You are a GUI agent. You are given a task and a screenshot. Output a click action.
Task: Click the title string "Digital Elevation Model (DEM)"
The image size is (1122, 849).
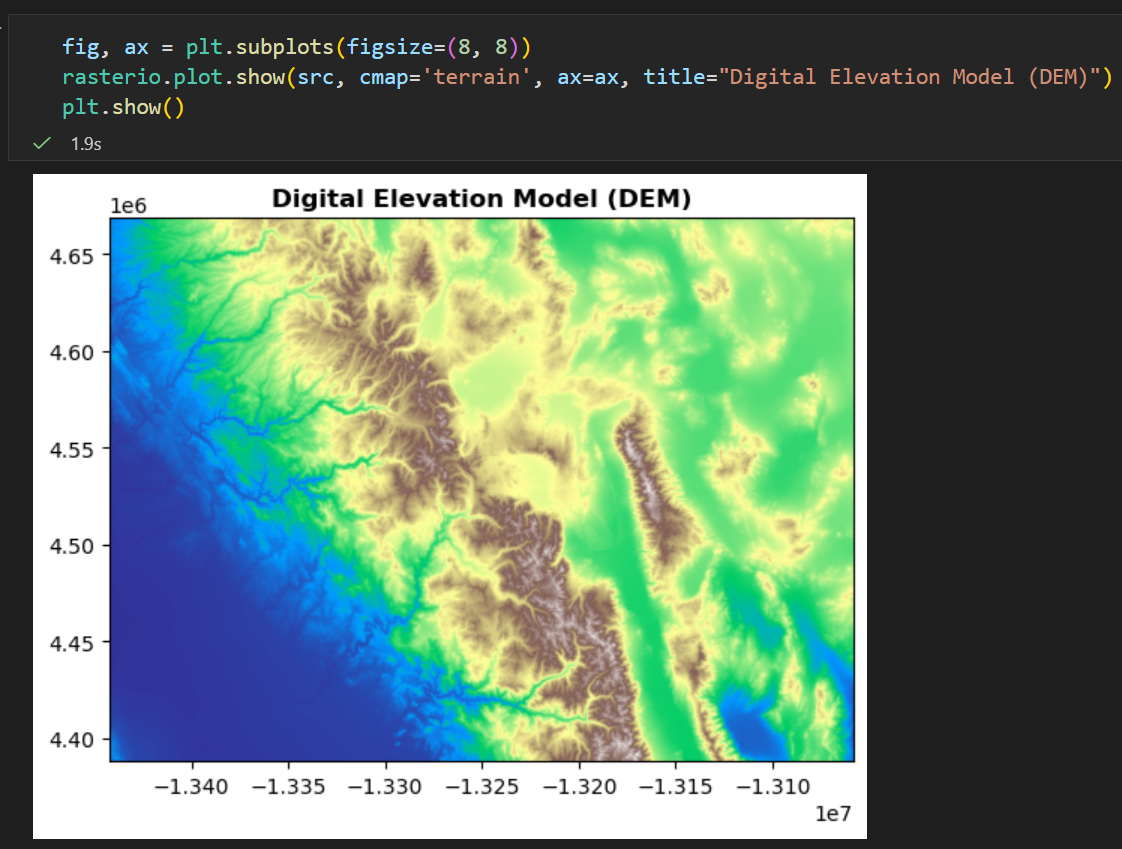[x=909, y=77]
